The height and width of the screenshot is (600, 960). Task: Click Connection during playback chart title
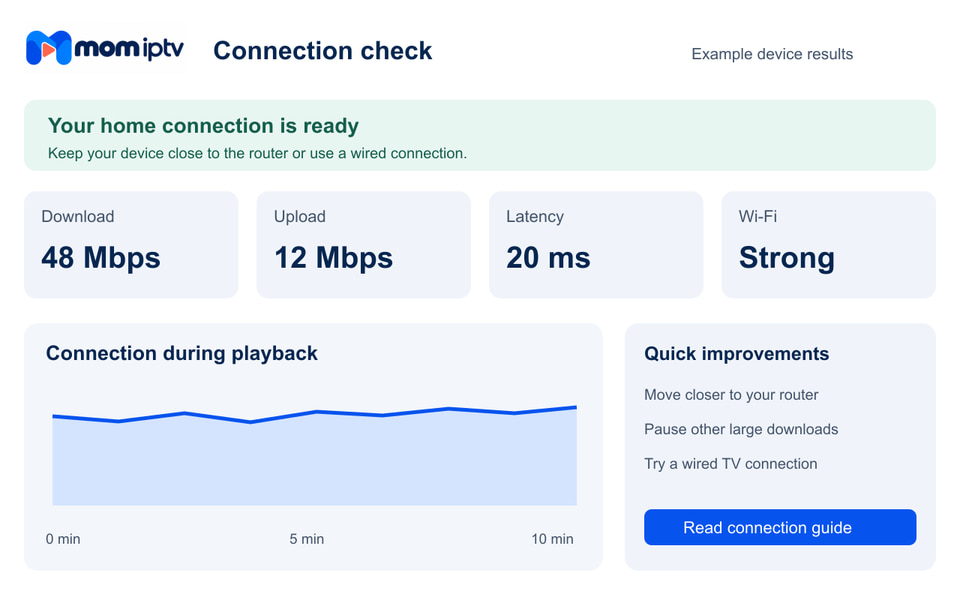click(x=182, y=353)
